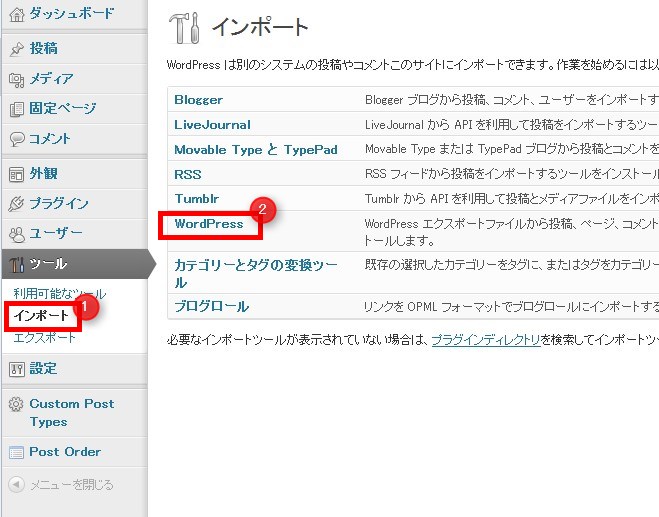
Task: Select the エクスポート submenu item
Action: click(45, 338)
